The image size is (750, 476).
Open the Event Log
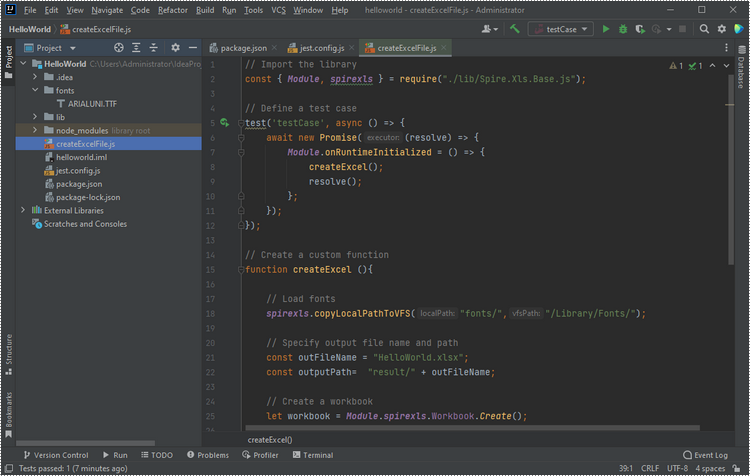[706, 455]
